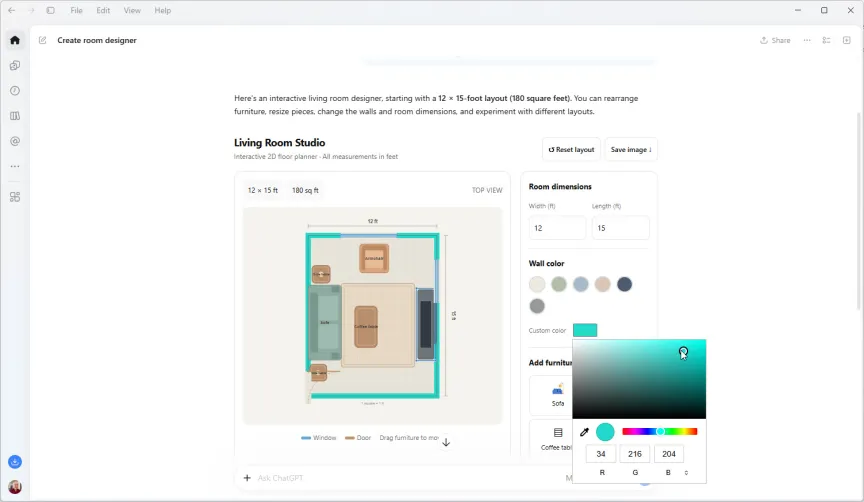
Task: Click the list-view icon right of the top three-dots
Action: point(827,40)
